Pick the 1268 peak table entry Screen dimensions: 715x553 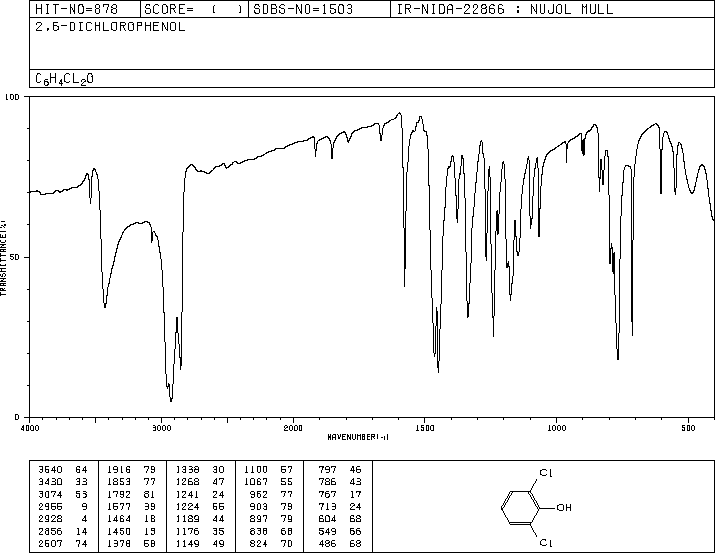[200, 482]
